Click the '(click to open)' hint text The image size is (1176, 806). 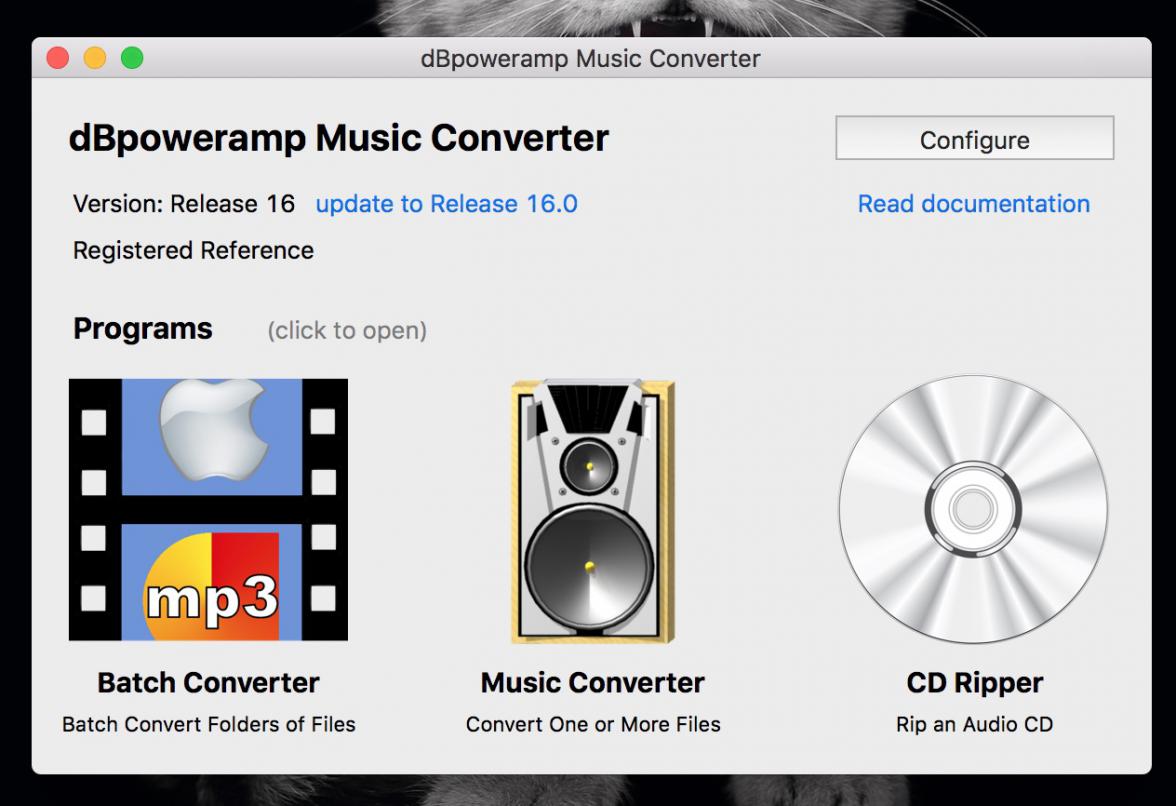tap(346, 330)
